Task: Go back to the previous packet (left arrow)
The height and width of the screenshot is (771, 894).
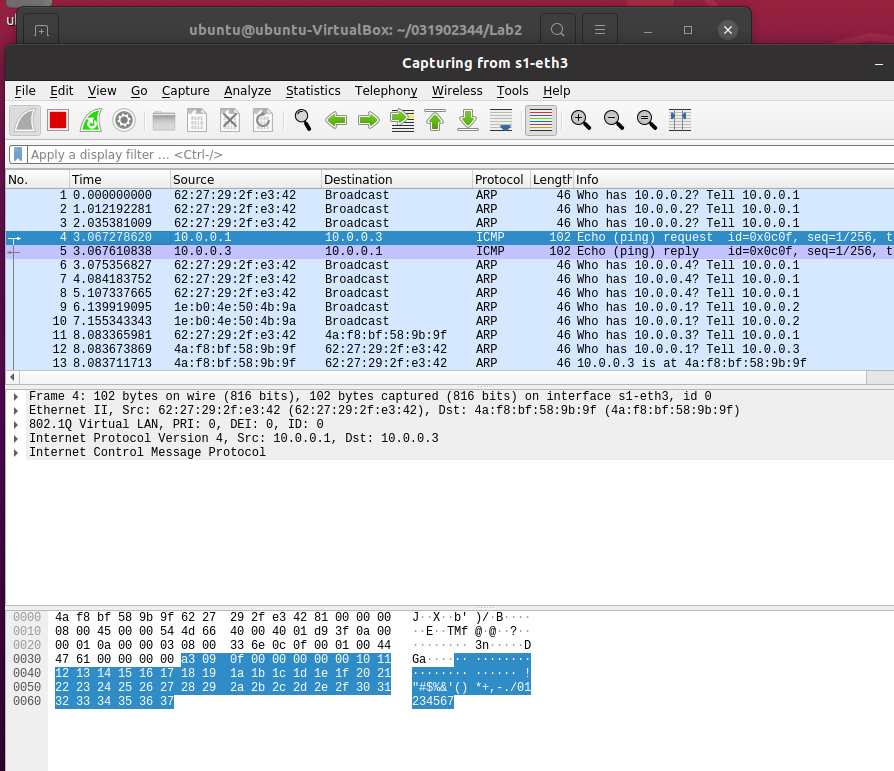Action: (x=336, y=120)
